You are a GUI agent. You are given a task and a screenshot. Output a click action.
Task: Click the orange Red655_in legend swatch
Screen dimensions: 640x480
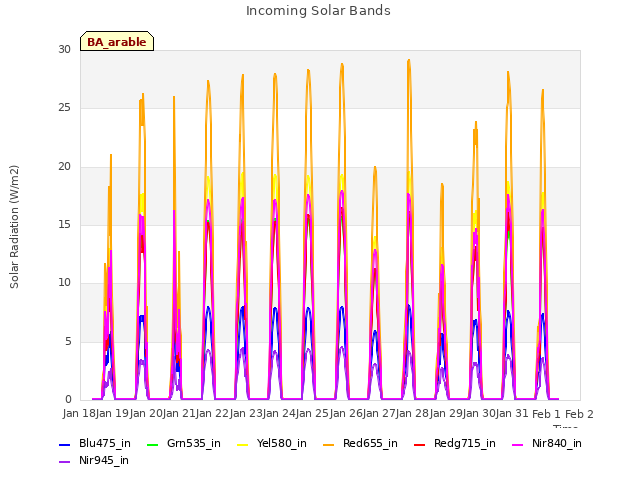329,444
